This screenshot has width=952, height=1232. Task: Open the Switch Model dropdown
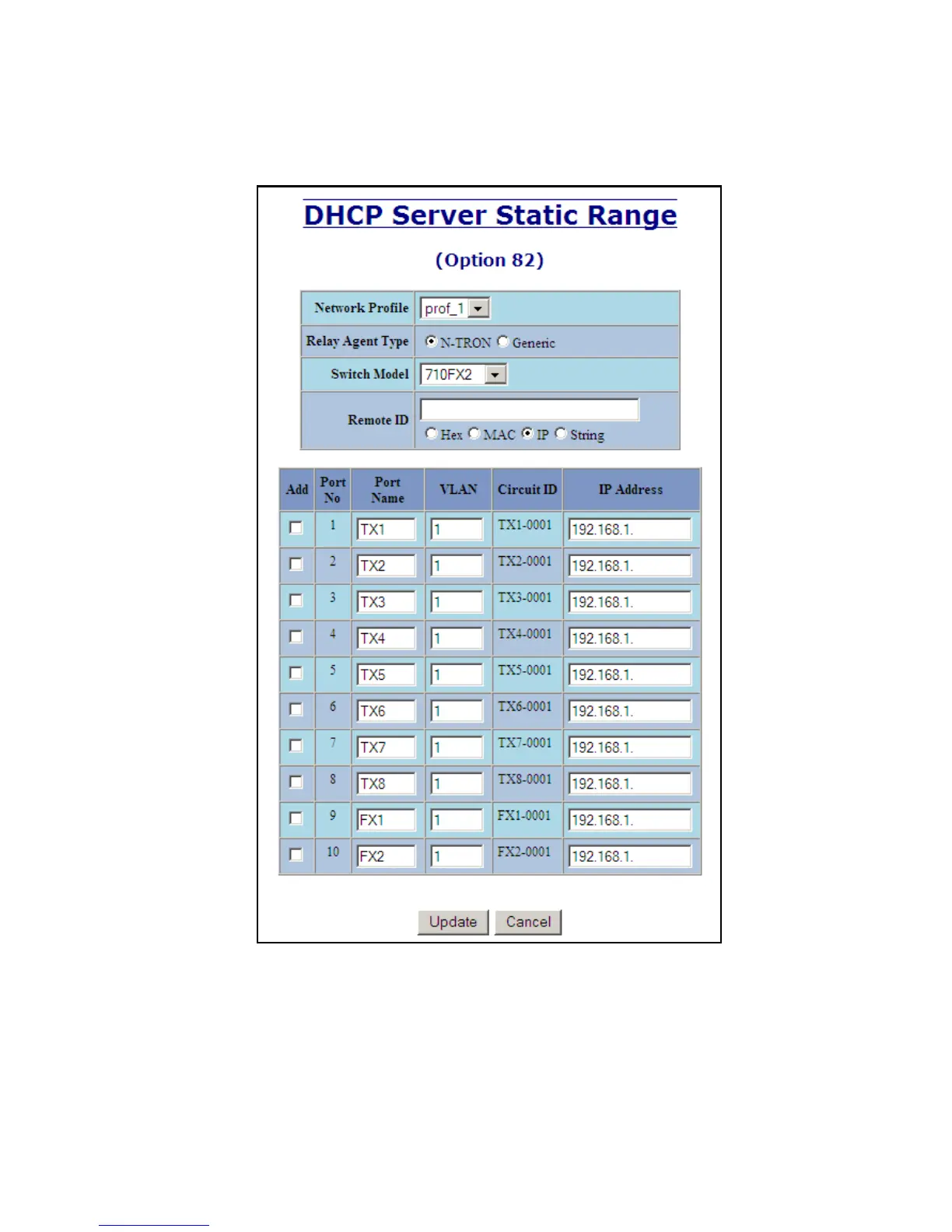[x=464, y=374]
